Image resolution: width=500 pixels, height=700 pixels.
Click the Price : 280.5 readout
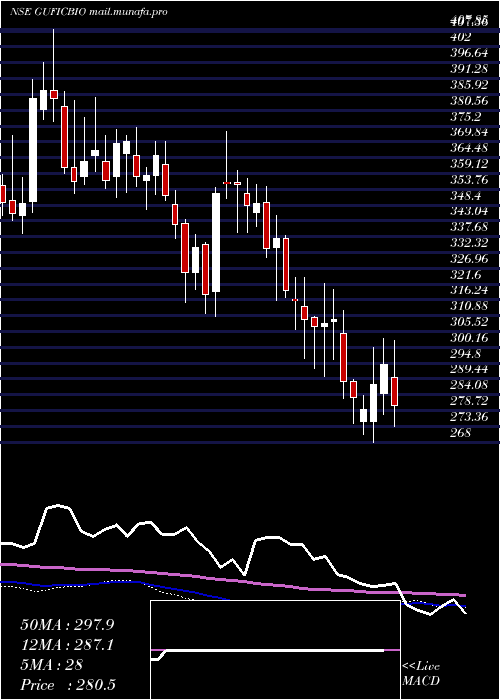(68, 684)
